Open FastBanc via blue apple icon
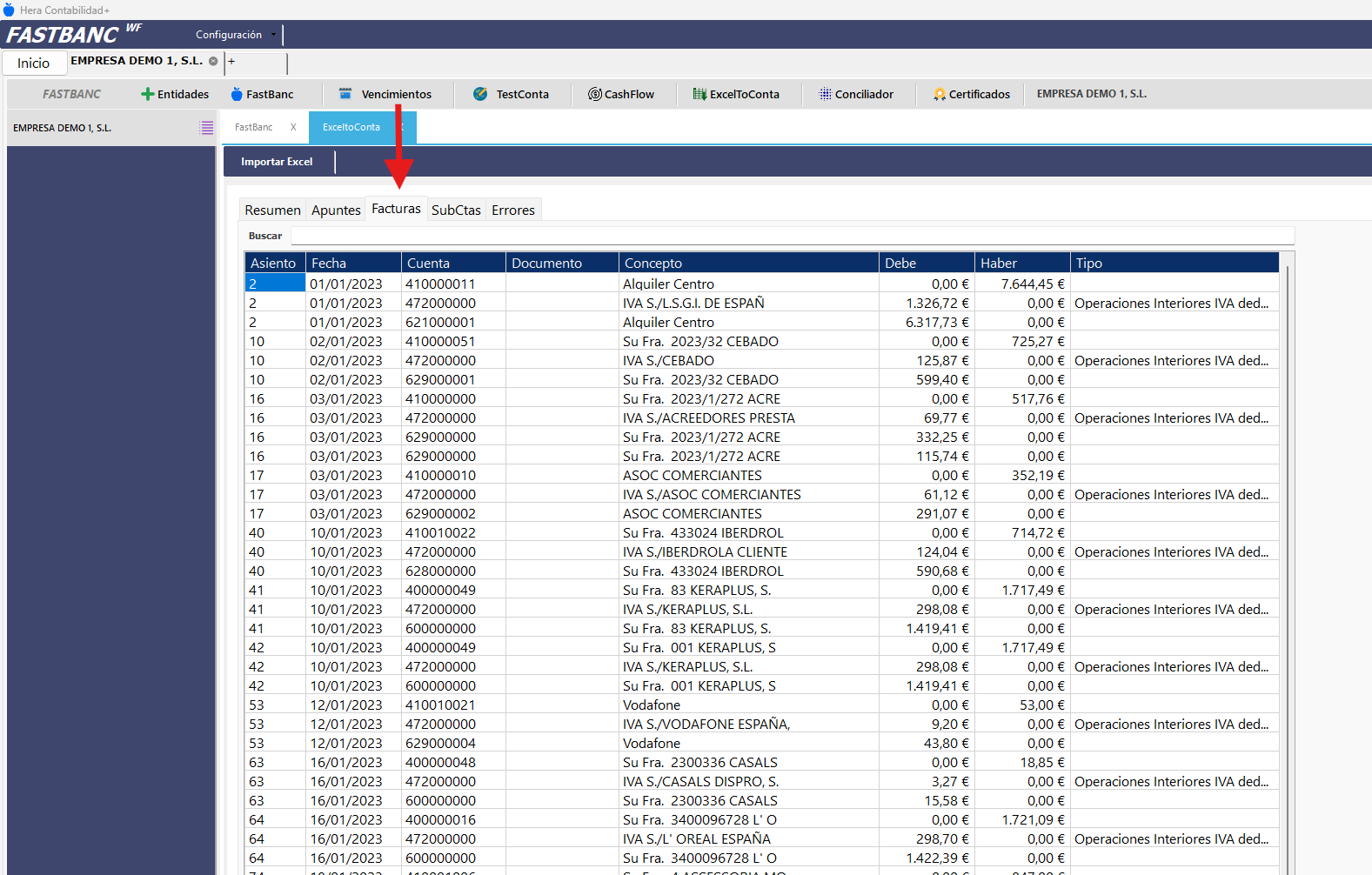This screenshot has height=875, width=1372. (x=237, y=94)
